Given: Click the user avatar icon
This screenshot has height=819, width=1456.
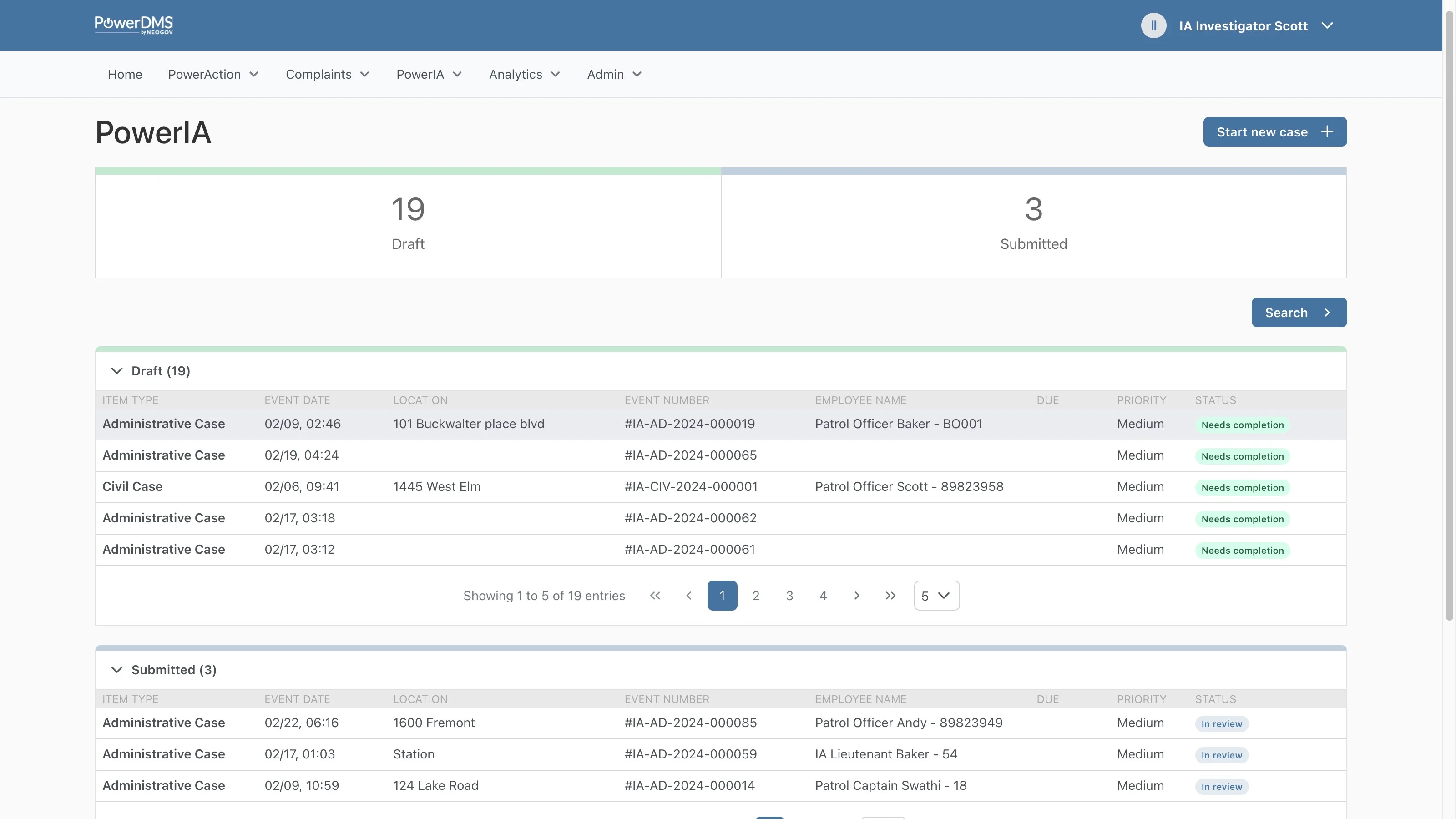Looking at the screenshot, I should tap(1153, 25).
